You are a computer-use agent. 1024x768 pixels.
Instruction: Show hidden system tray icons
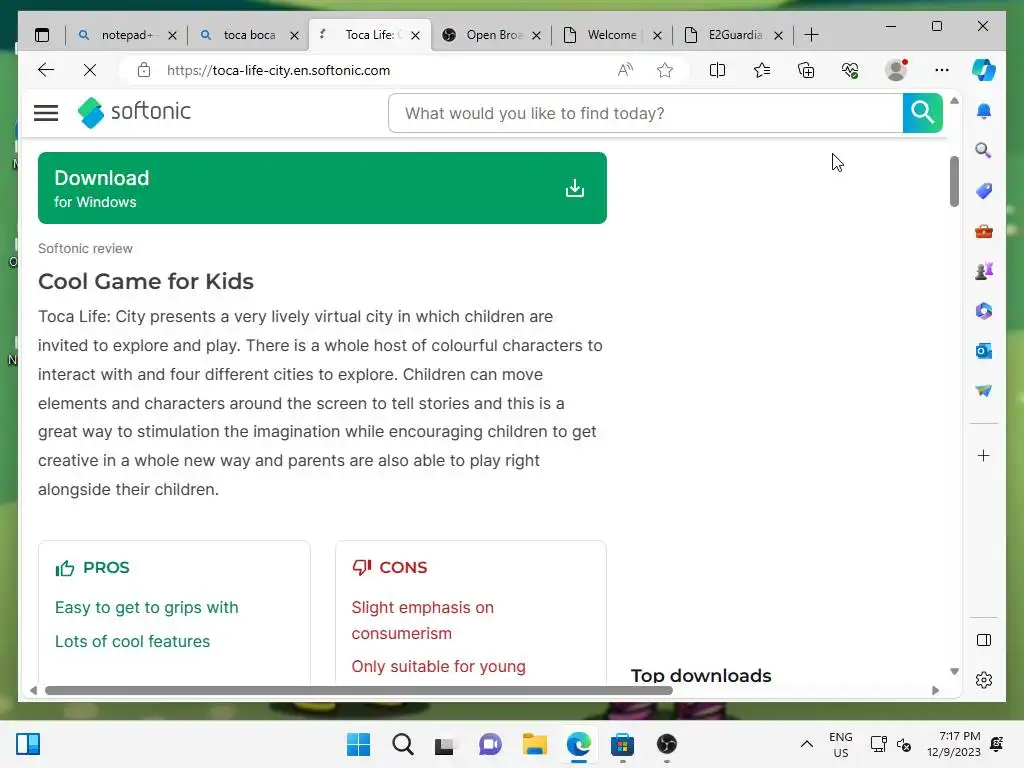click(x=807, y=744)
